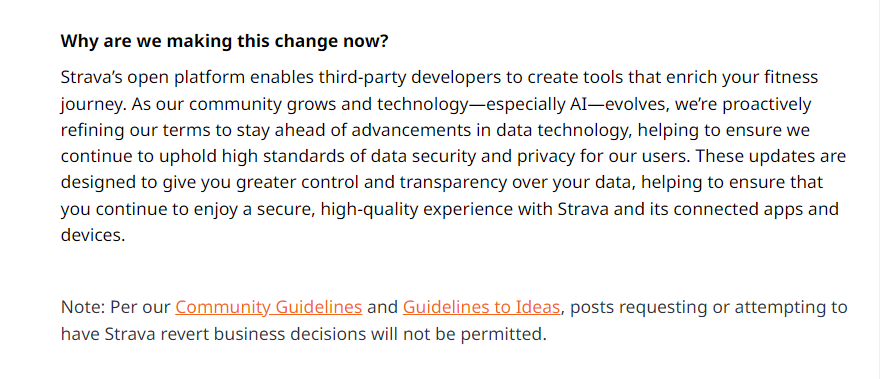This screenshot has width=895, height=379.
Task: Open the Guidelines to Ideas link
Action: [481, 307]
